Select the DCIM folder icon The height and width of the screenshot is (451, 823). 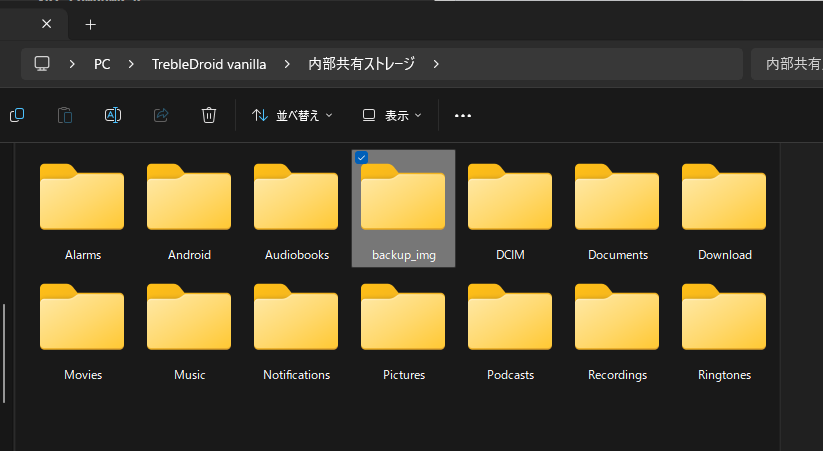click(510, 197)
